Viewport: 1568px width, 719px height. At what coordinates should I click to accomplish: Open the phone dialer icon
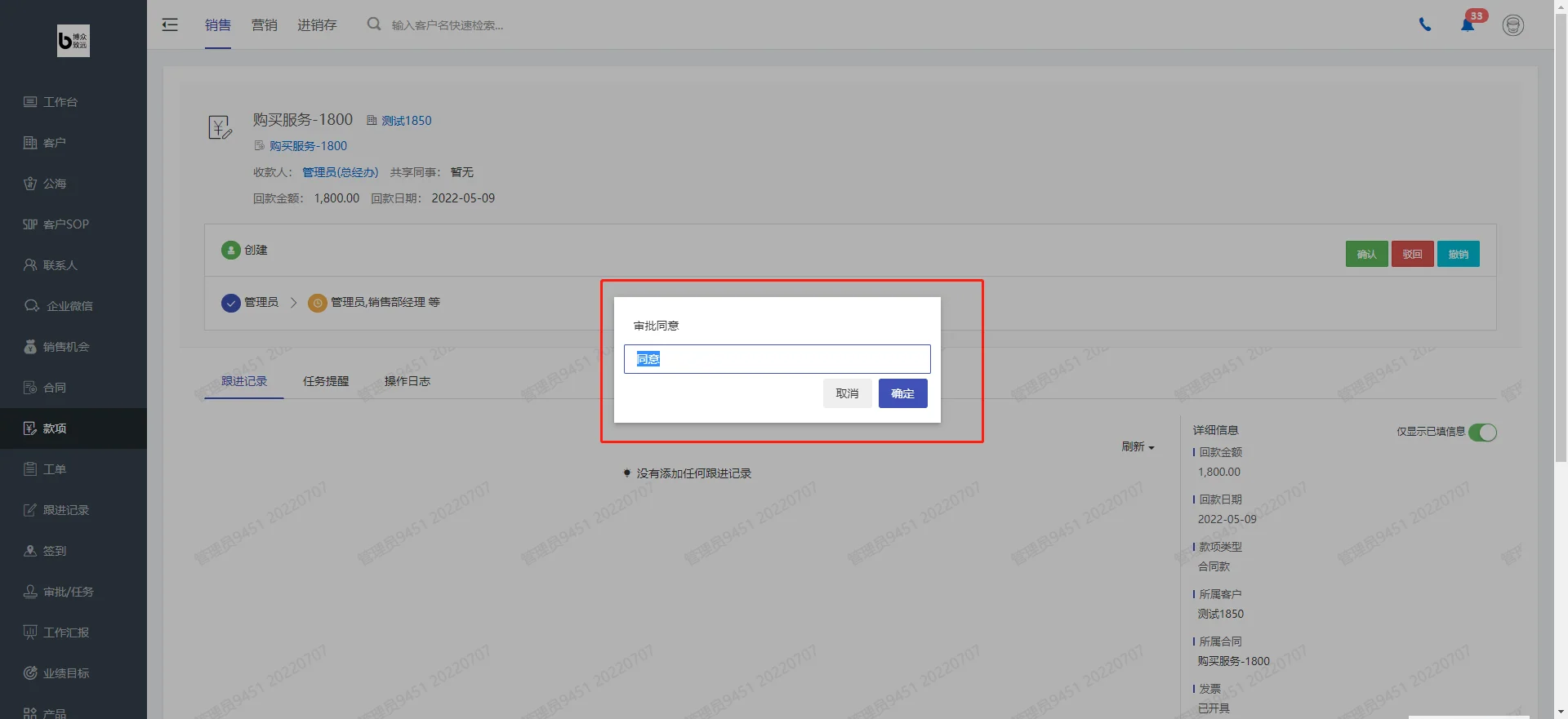pos(1425,24)
